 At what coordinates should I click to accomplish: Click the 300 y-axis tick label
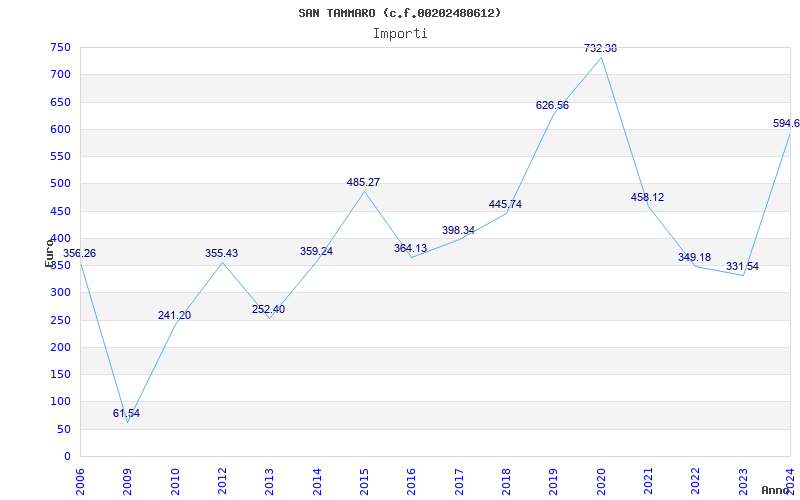pos(60,293)
